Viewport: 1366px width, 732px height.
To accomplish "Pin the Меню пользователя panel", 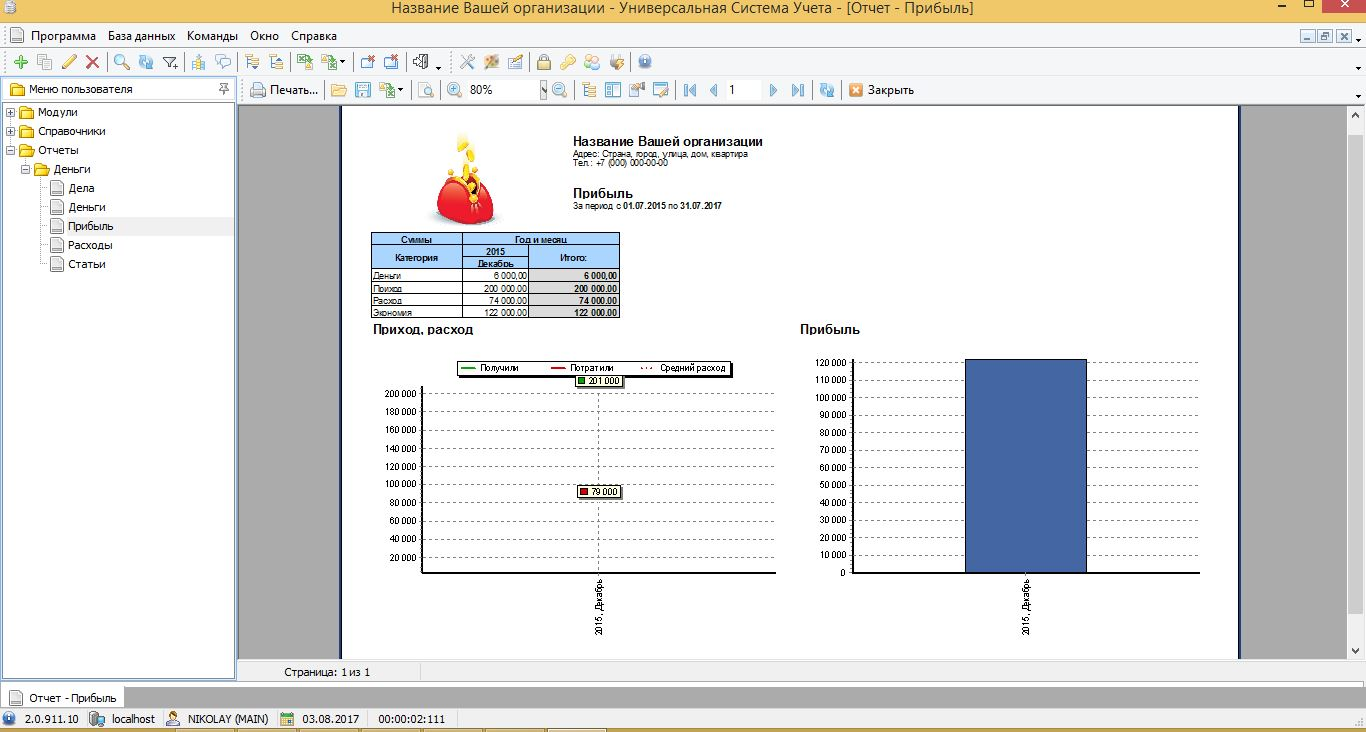I will [223, 89].
